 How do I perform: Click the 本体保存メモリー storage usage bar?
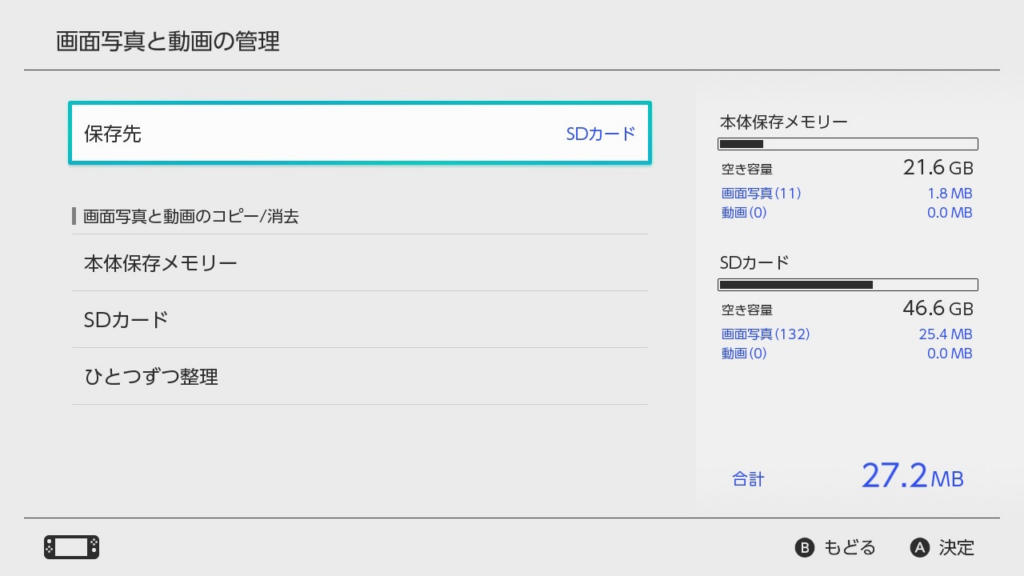[x=848, y=144]
